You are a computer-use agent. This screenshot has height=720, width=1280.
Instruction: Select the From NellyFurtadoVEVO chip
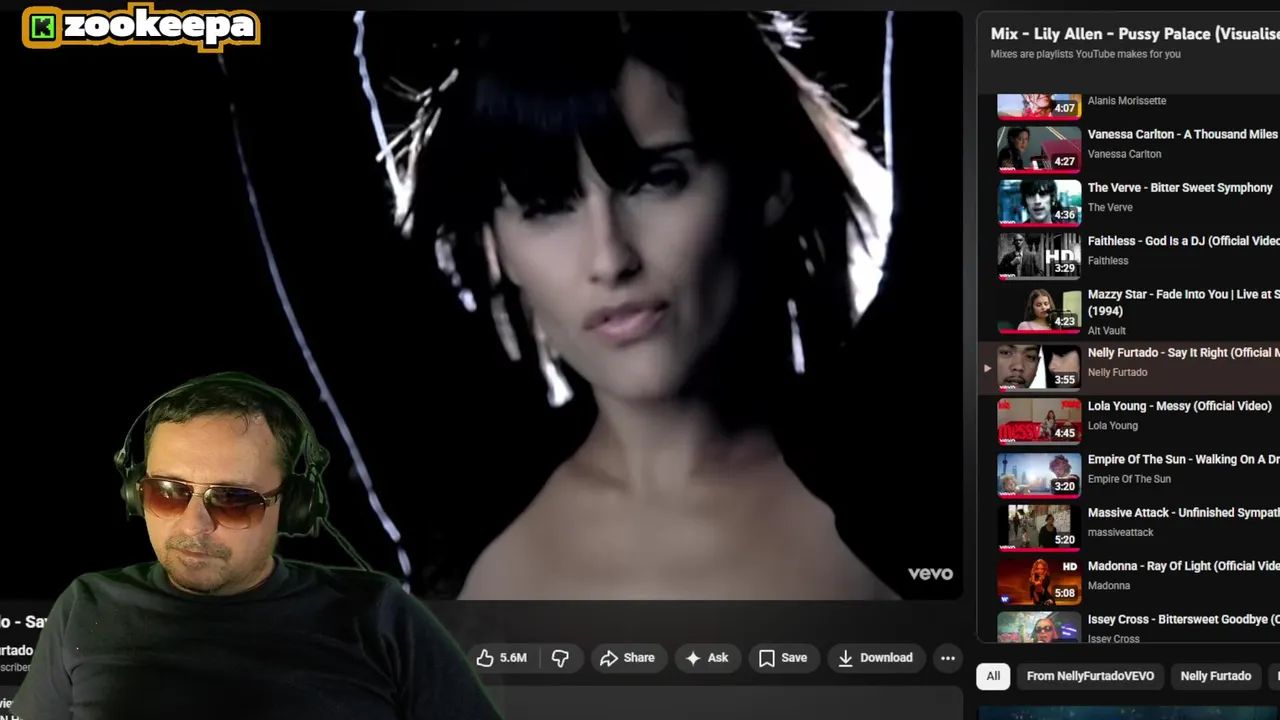[1090, 676]
